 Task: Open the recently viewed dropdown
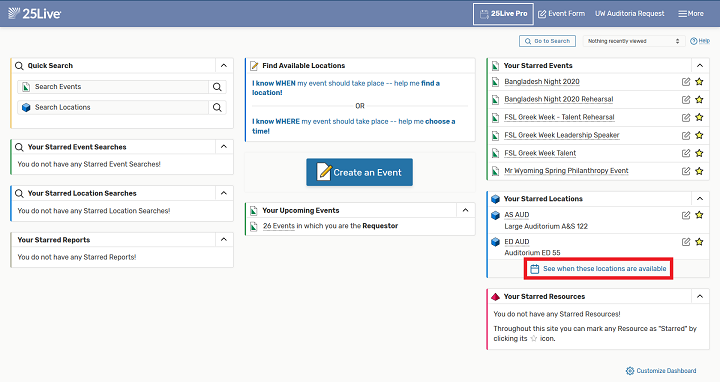tap(633, 41)
